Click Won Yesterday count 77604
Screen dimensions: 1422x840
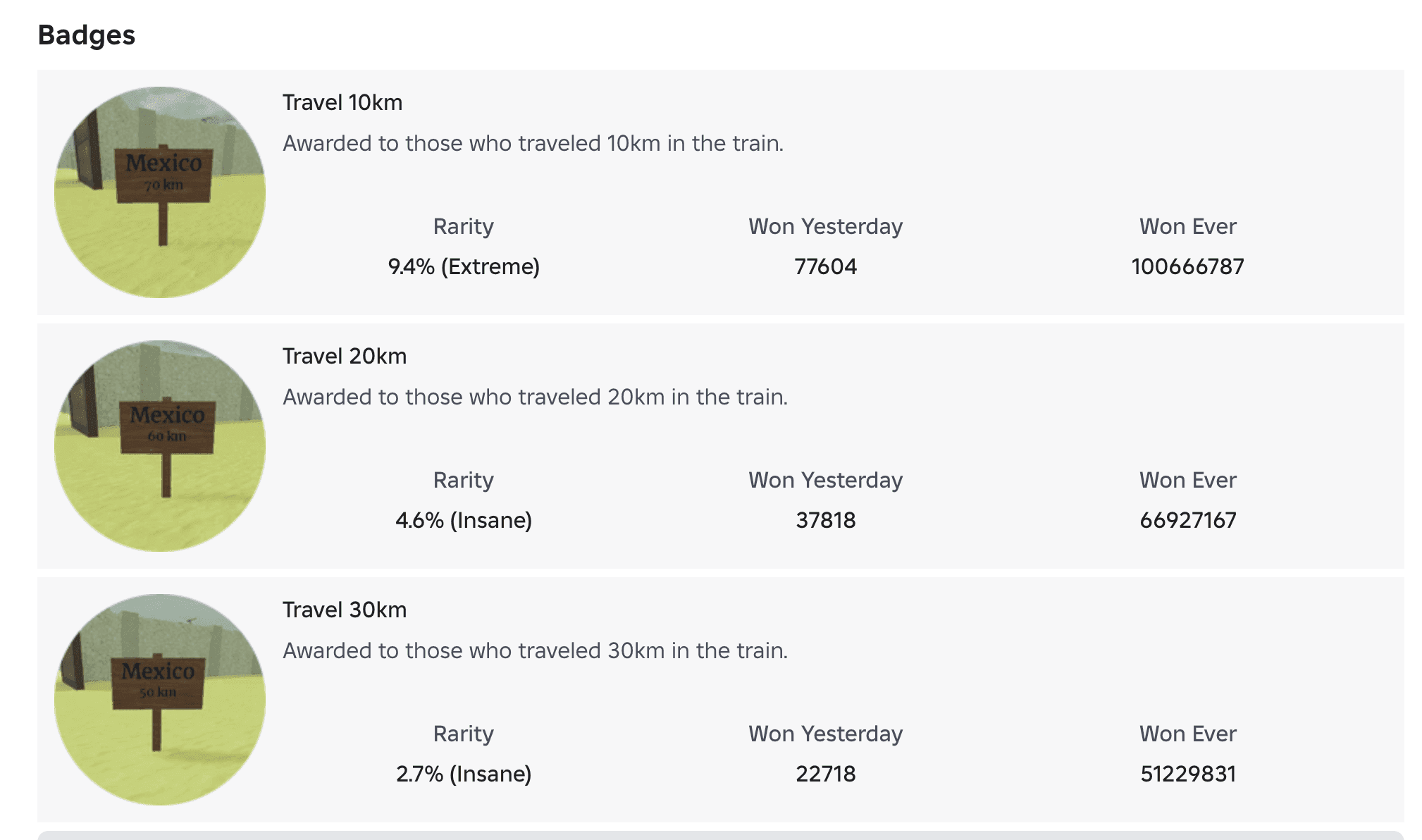[825, 267]
